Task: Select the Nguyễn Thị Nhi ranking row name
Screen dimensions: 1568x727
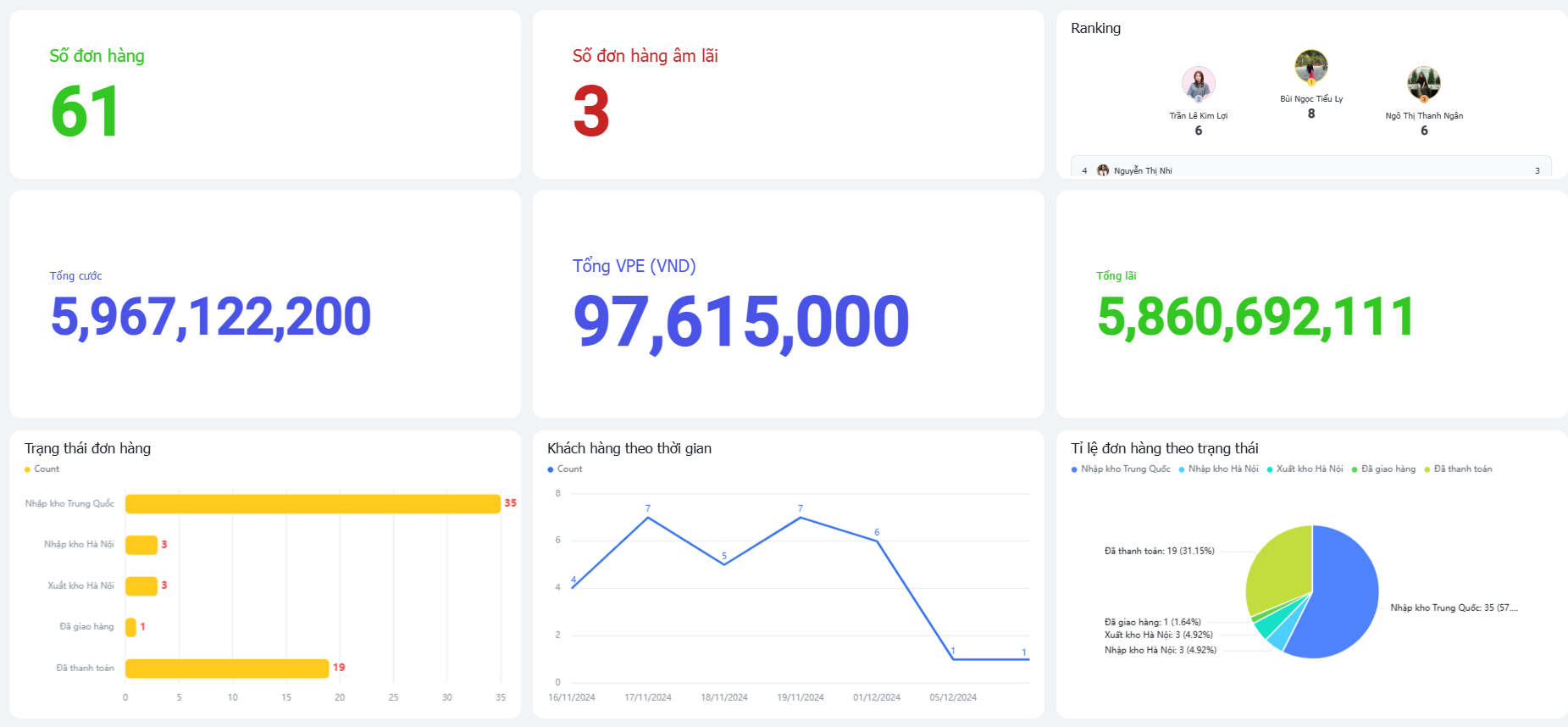Action: (1143, 170)
